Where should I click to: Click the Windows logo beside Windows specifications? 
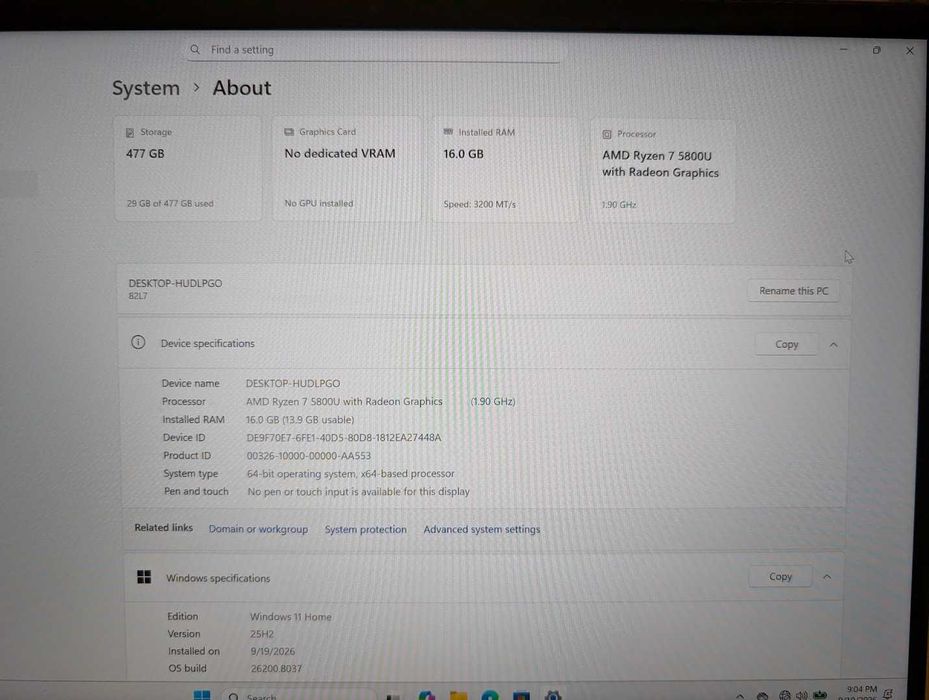click(144, 577)
